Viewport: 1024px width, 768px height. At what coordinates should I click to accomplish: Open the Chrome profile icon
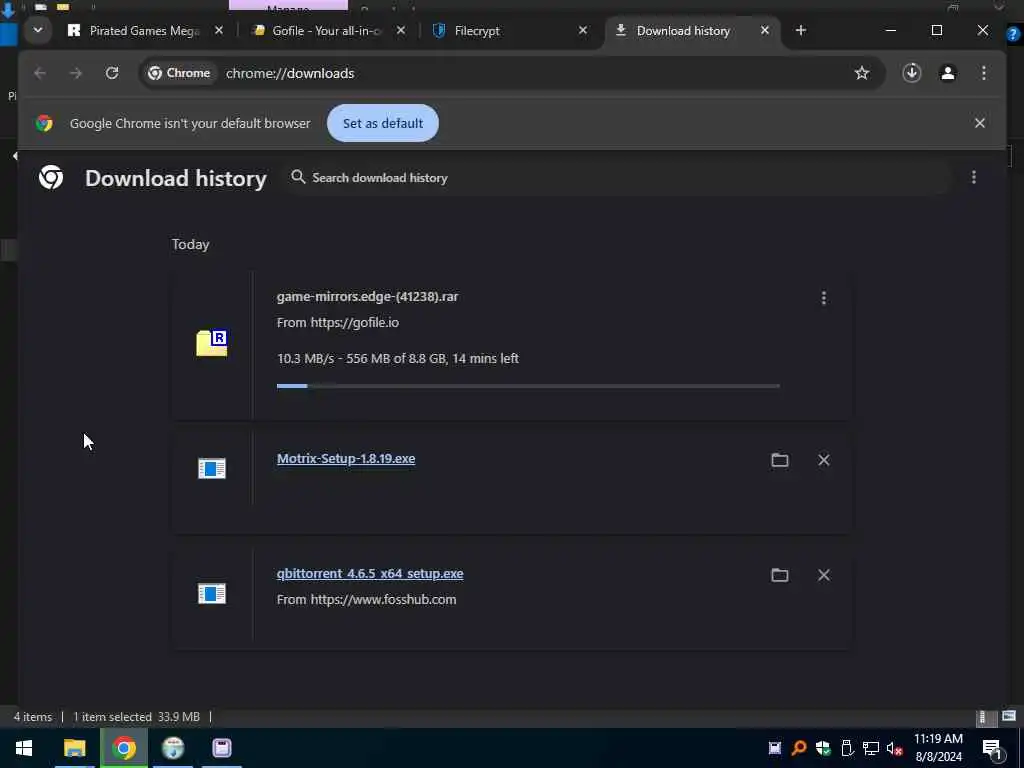(948, 73)
